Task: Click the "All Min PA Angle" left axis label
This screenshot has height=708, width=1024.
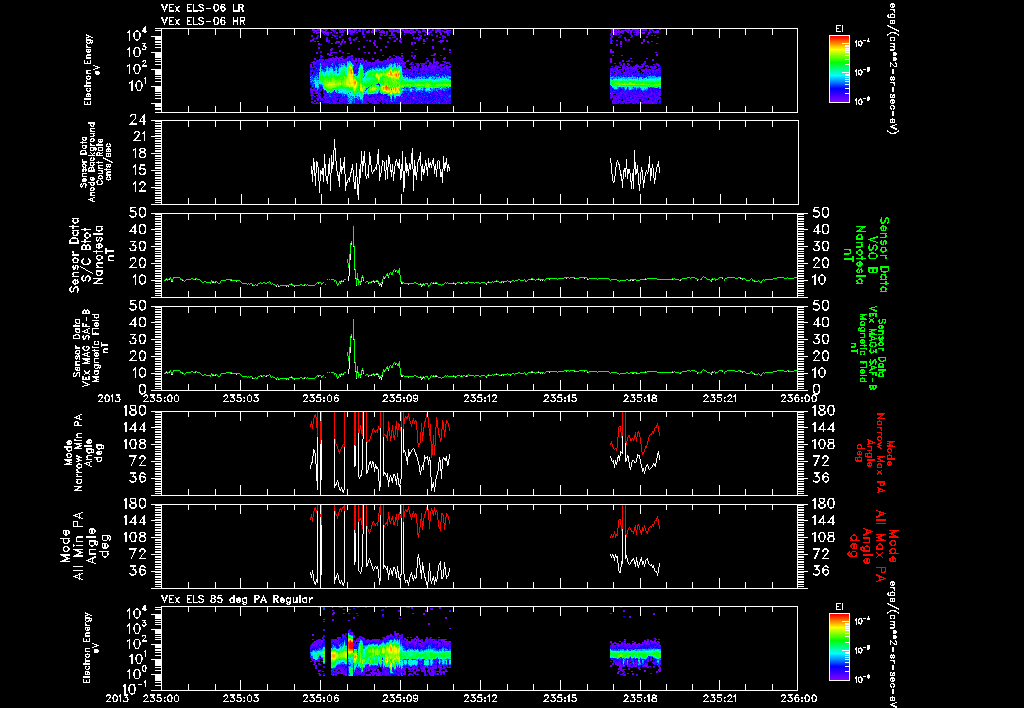Action: click(87, 545)
